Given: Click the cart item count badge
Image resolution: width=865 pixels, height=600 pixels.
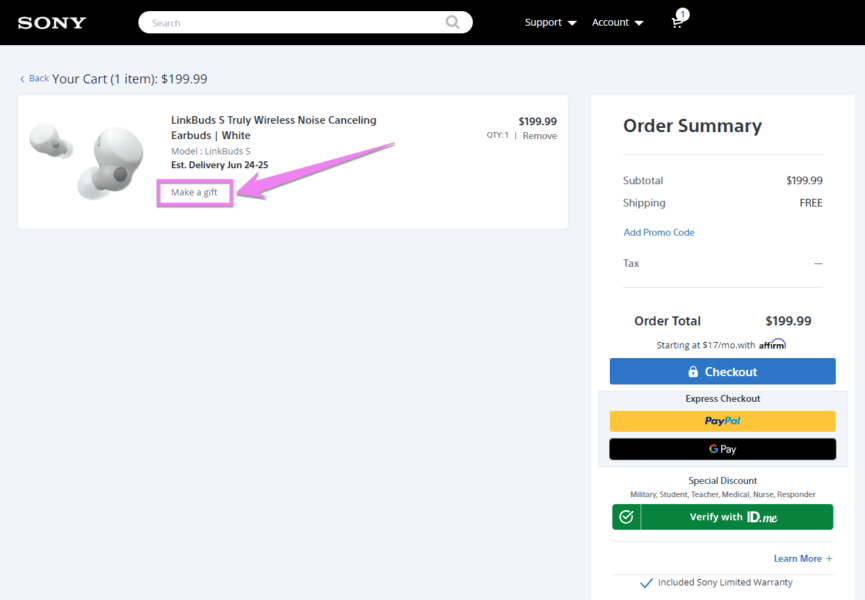Looking at the screenshot, I should tap(682, 14).
